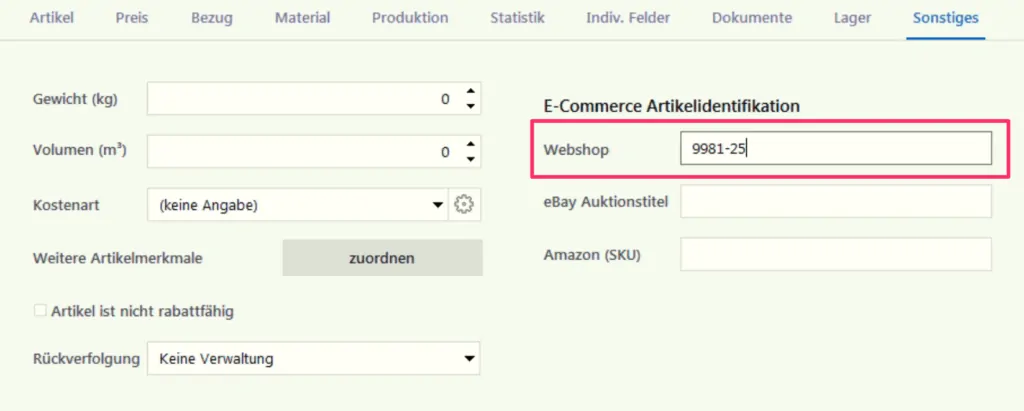Open Kostenart settings gear icon
Viewport: 1024px width, 411px height.
point(463,205)
